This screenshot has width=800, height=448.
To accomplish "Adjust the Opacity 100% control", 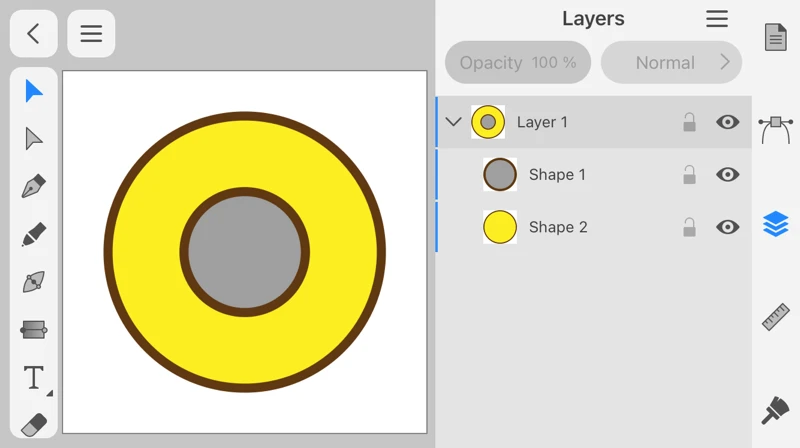I will (518, 62).
